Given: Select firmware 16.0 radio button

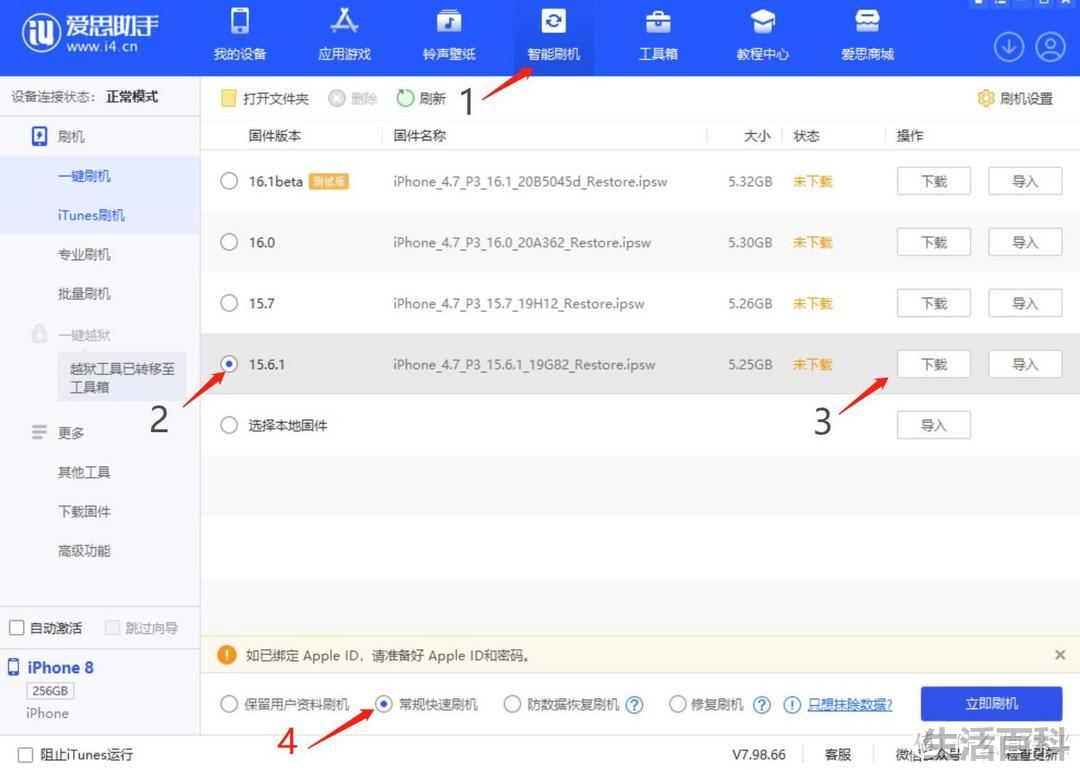Looking at the screenshot, I should point(229,242).
